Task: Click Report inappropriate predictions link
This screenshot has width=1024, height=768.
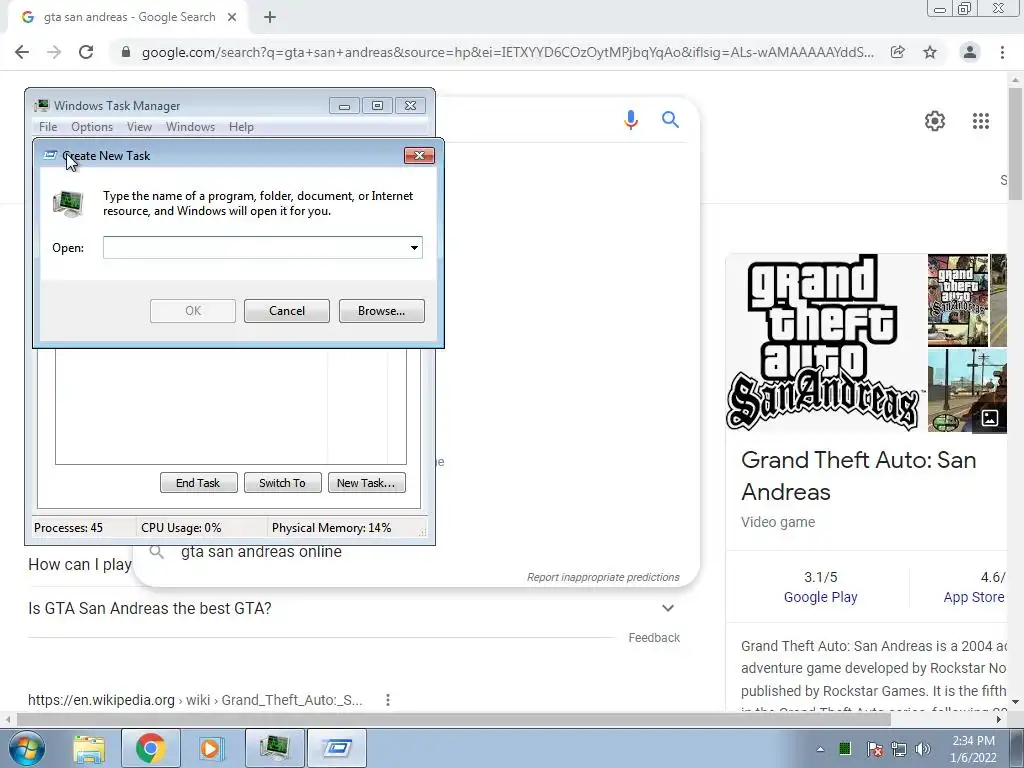Action: click(603, 577)
